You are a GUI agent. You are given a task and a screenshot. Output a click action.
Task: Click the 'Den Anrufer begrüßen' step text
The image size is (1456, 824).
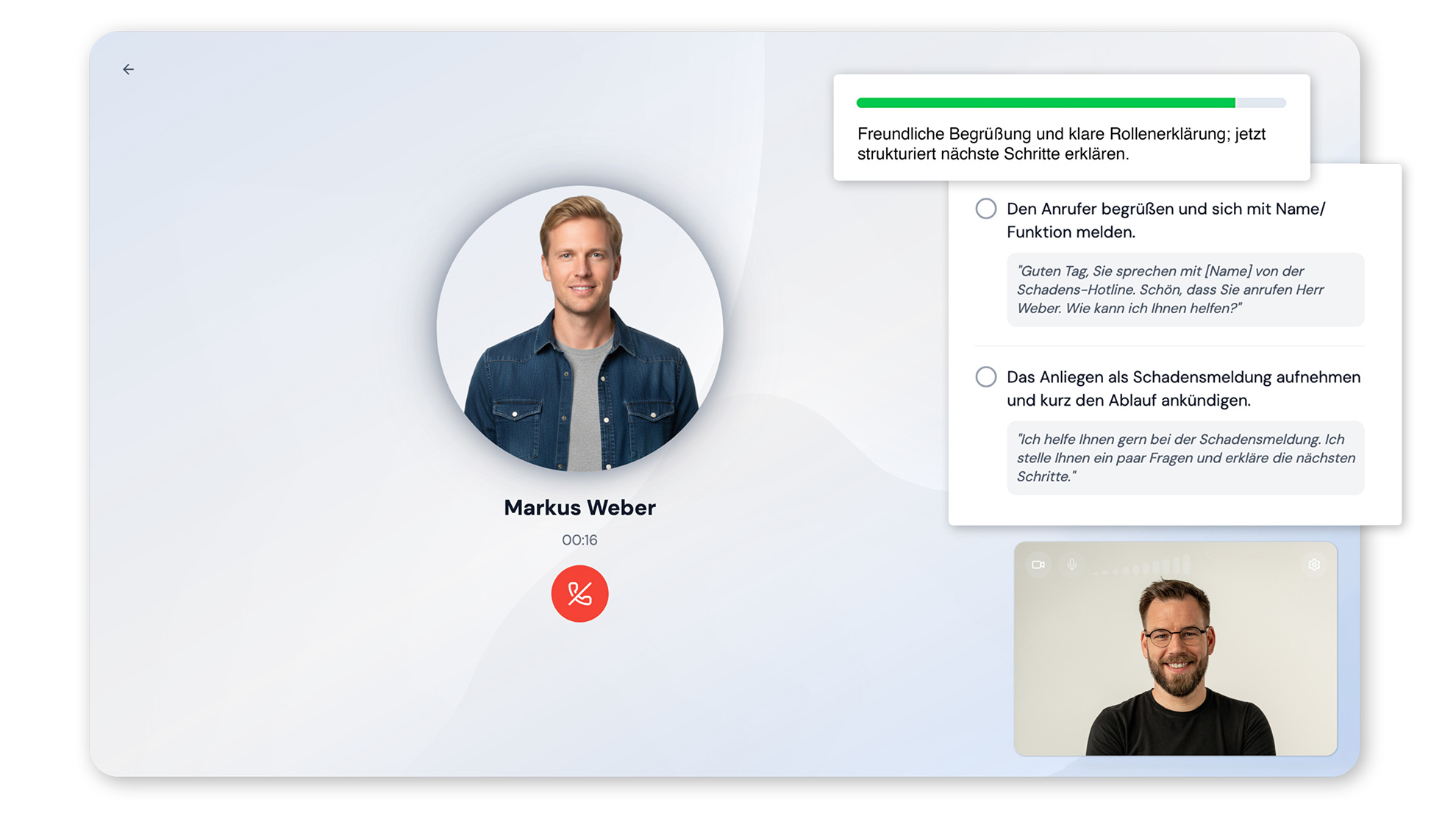click(1166, 220)
